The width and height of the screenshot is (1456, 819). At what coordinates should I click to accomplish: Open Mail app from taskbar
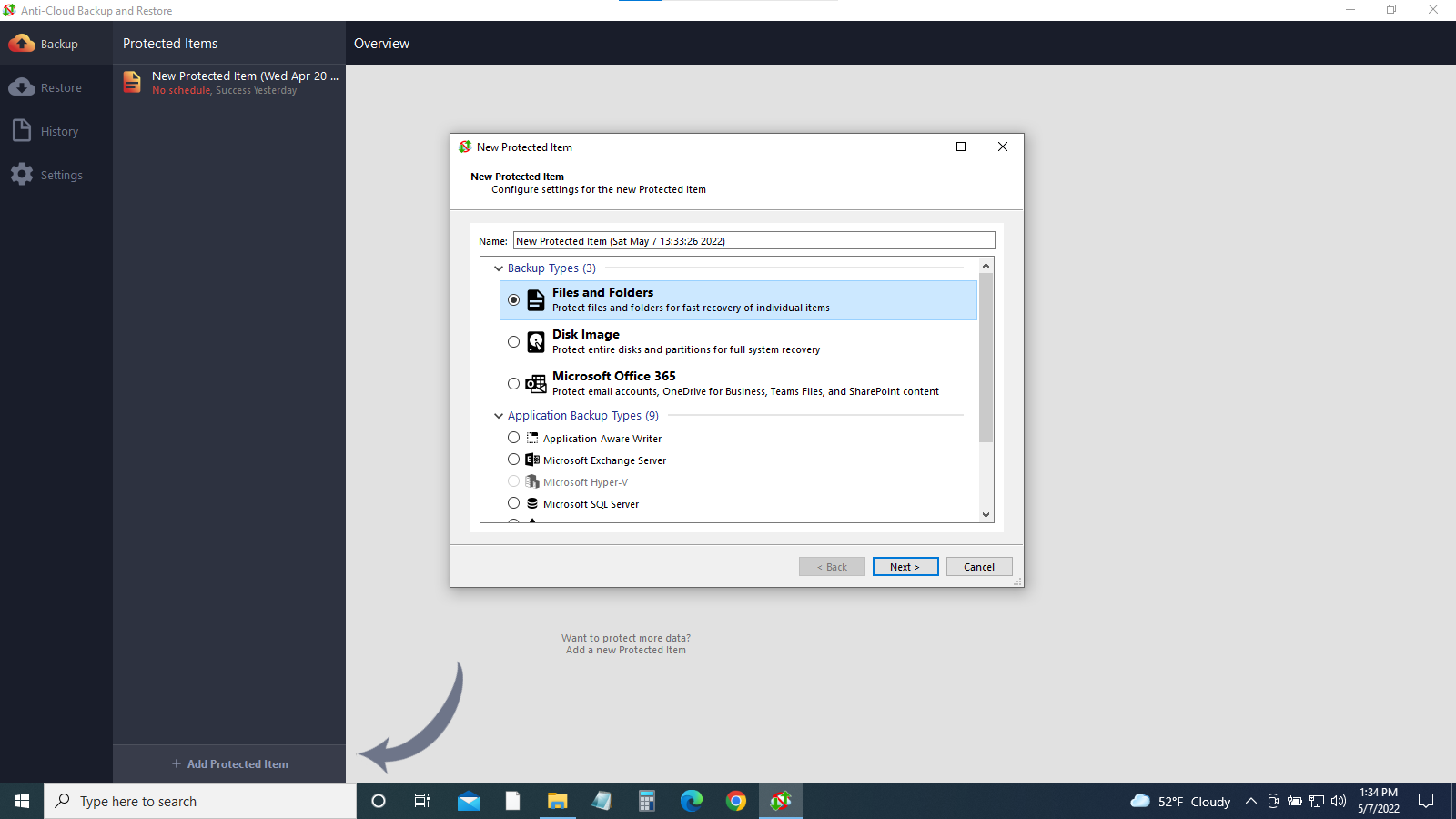tap(469, 801)
